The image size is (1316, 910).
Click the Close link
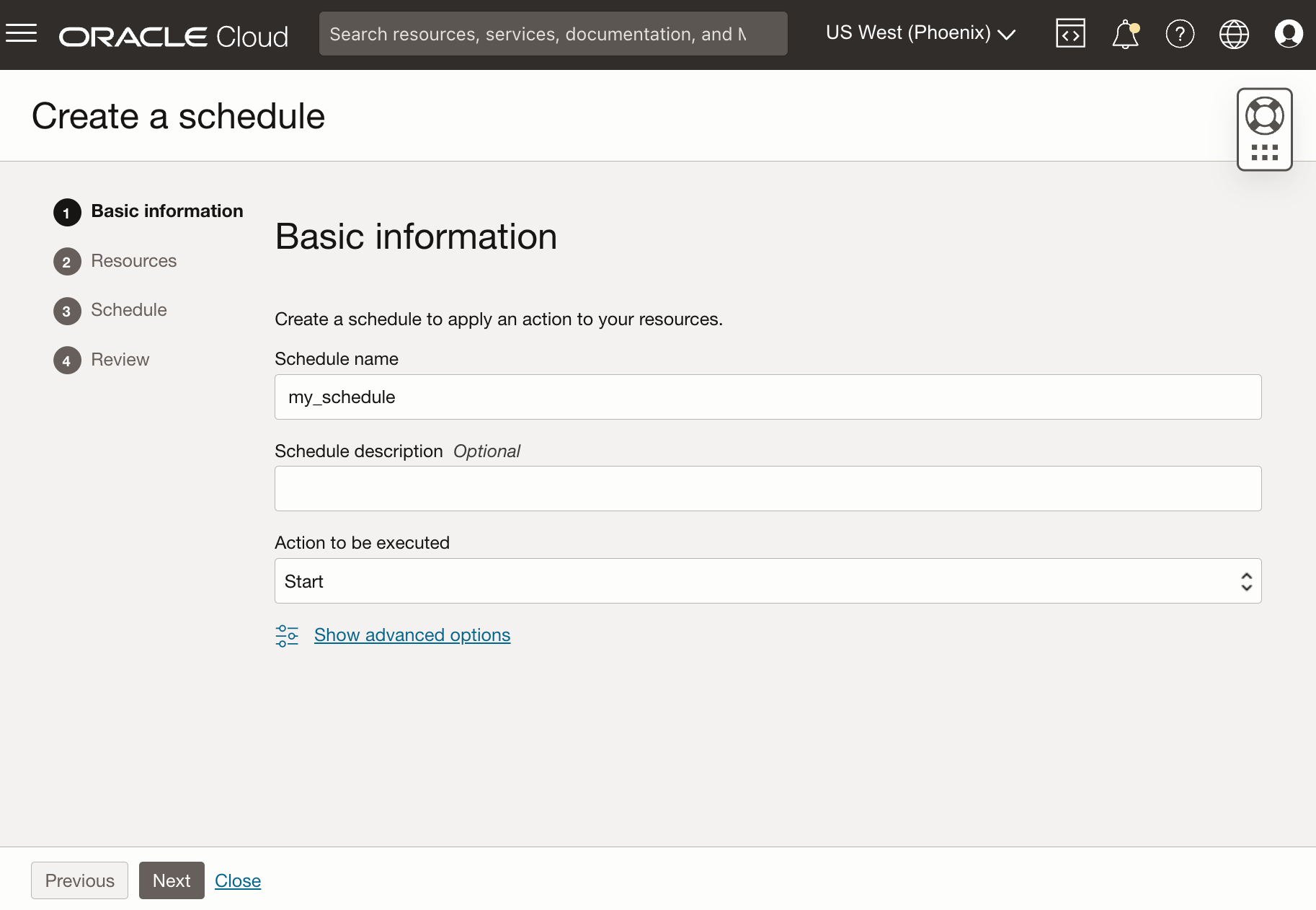coord(238,880)
